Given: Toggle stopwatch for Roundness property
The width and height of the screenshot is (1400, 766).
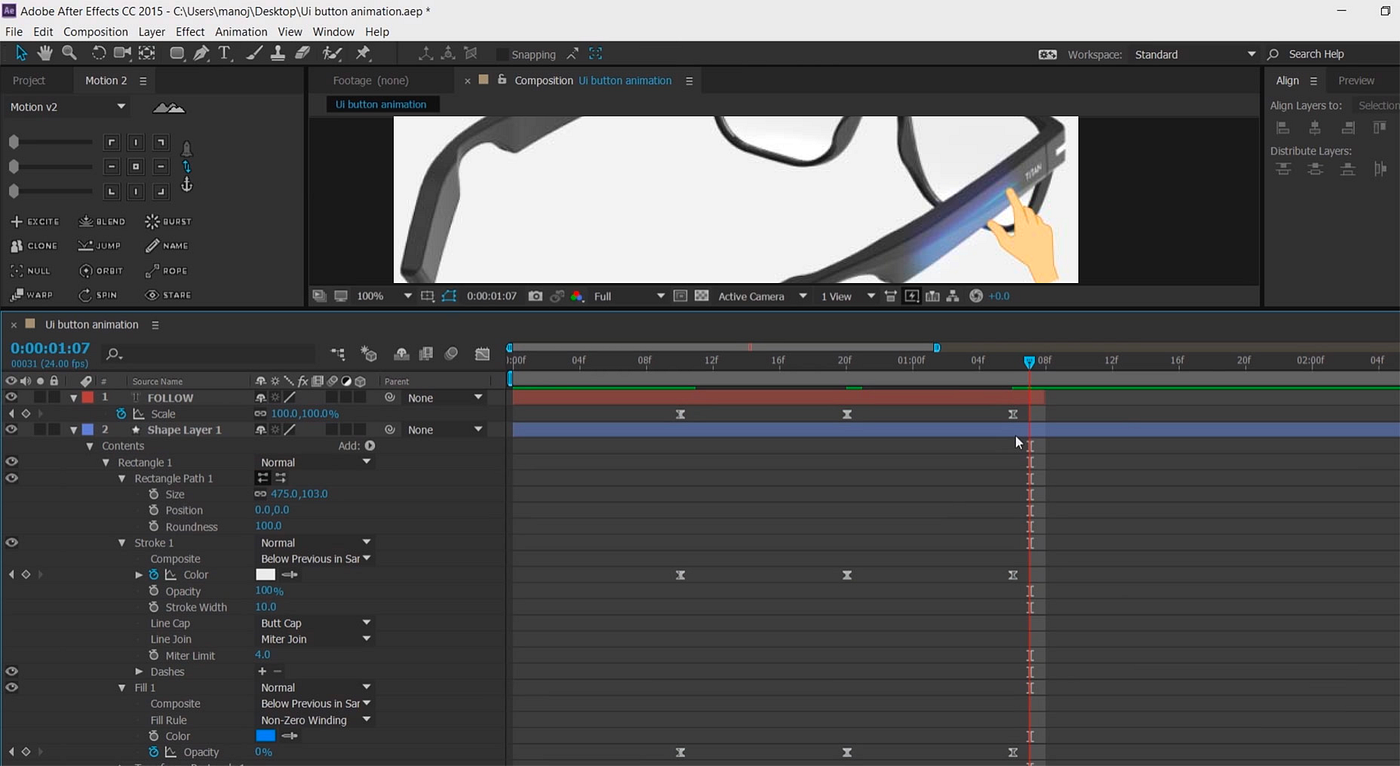Looking at the screenshot, I should (x=154, y=526).
